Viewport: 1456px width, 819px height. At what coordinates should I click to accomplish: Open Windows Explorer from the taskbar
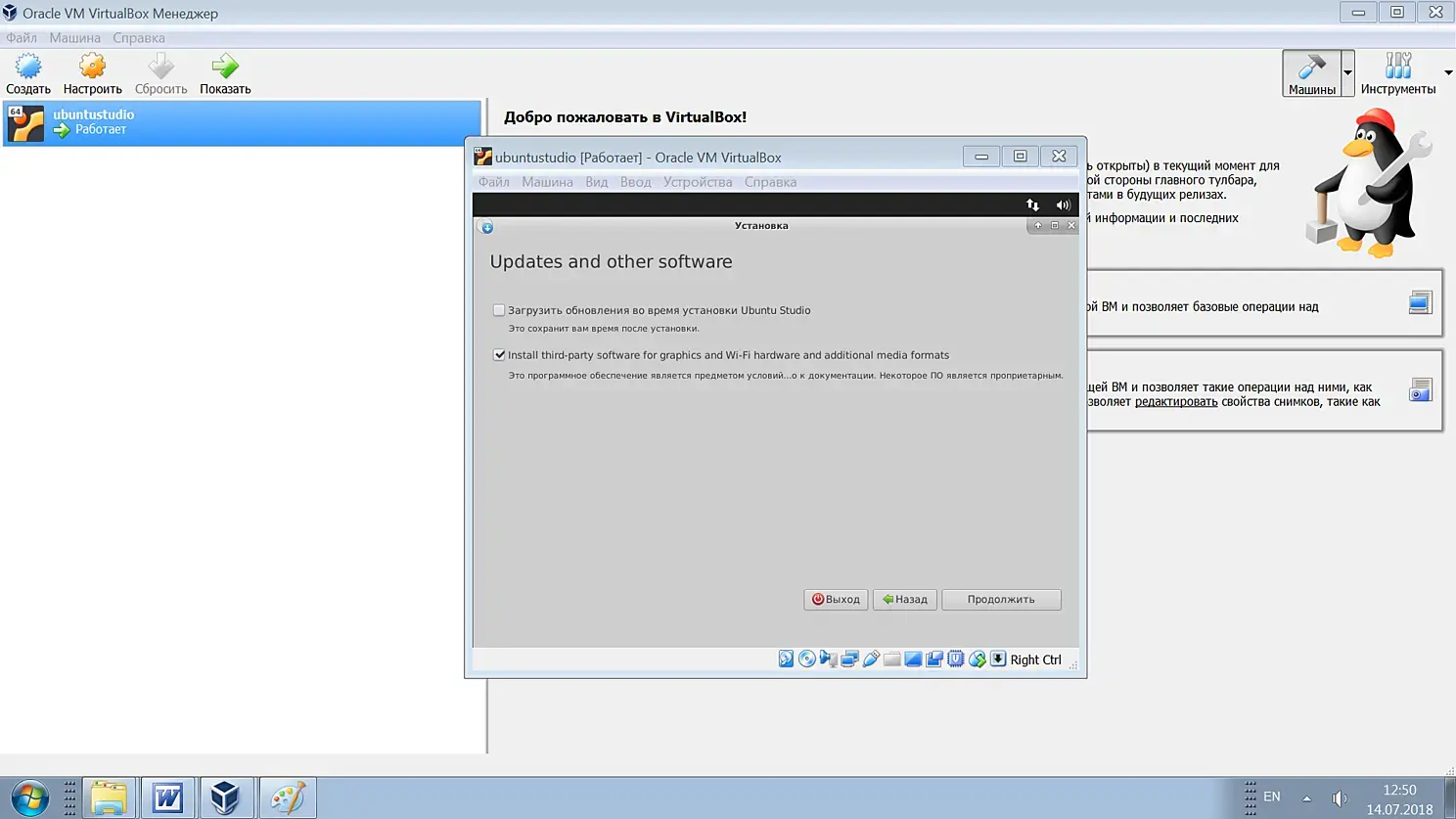pyautogui.click(x=109, y=797)
